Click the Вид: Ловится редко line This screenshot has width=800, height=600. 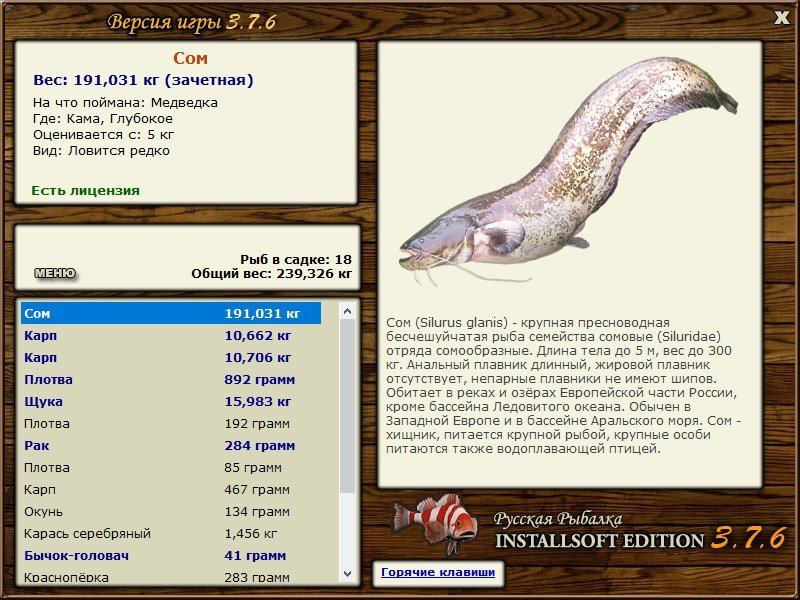tap(101, 151)
